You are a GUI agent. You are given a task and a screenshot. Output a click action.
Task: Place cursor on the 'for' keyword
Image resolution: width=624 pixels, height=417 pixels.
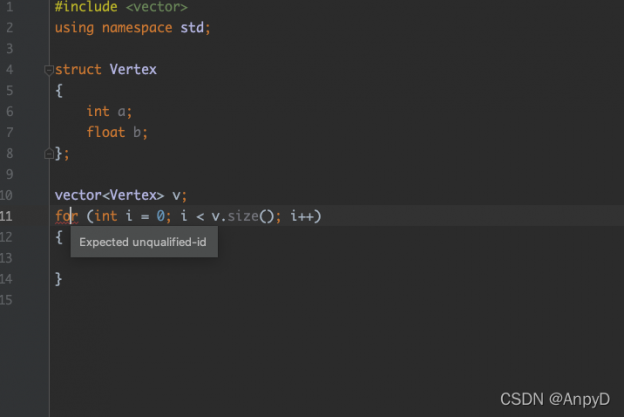(x=65, y=216)
